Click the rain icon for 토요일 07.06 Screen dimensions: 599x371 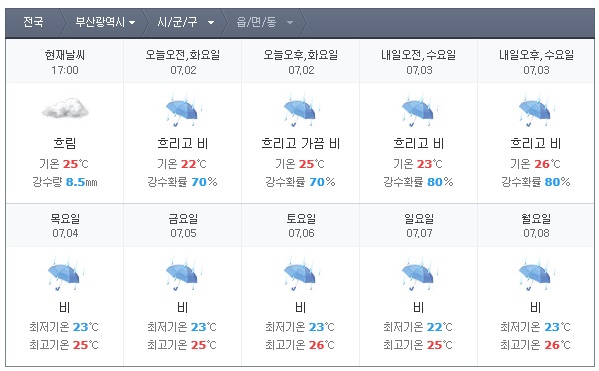(301, 274)
